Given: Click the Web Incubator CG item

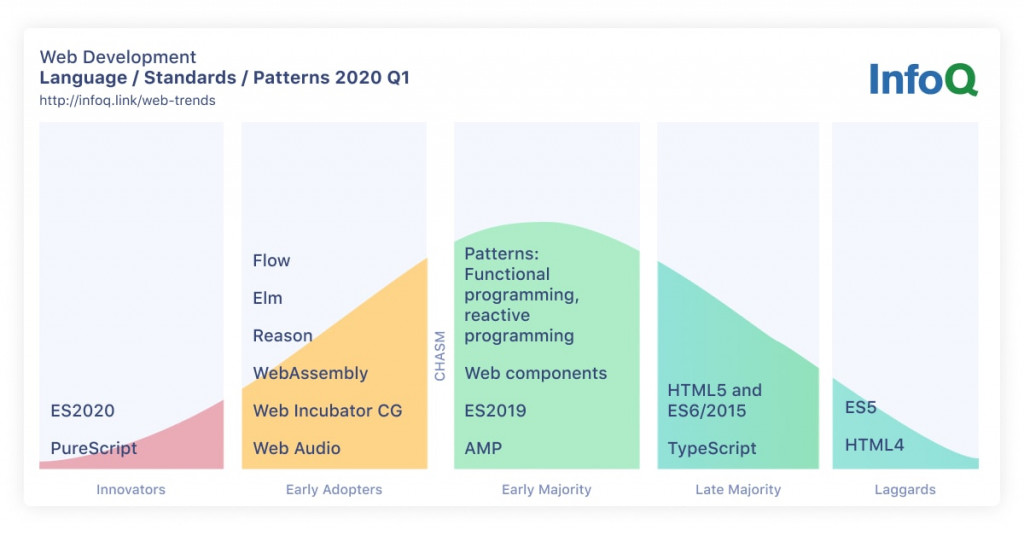Looking at the screenshot, I should click(x=328, y=411).
